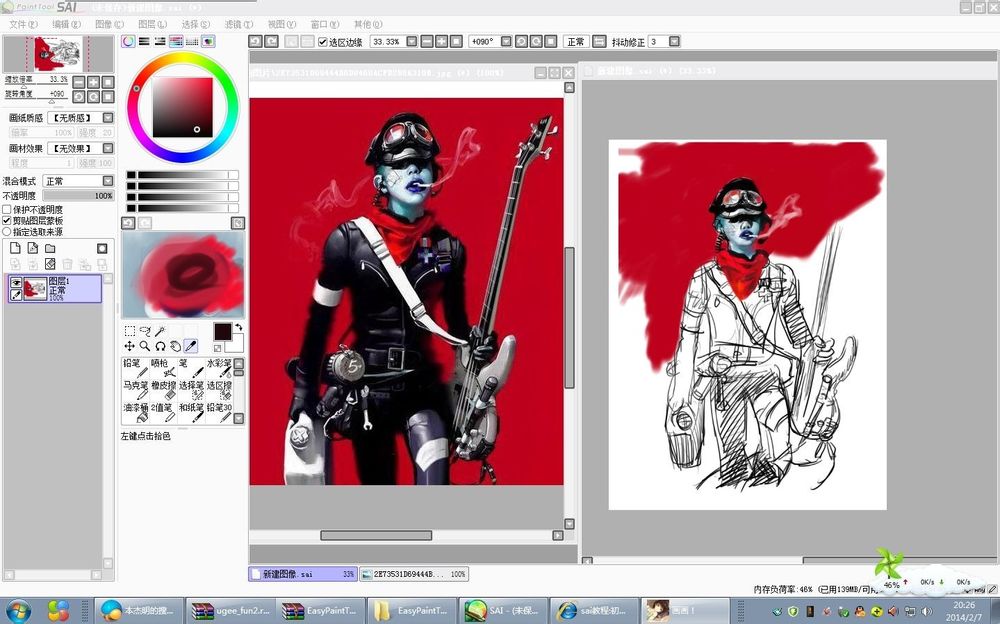
Task: Open the 画材效果 dropdown
Action: coord(108,148)
